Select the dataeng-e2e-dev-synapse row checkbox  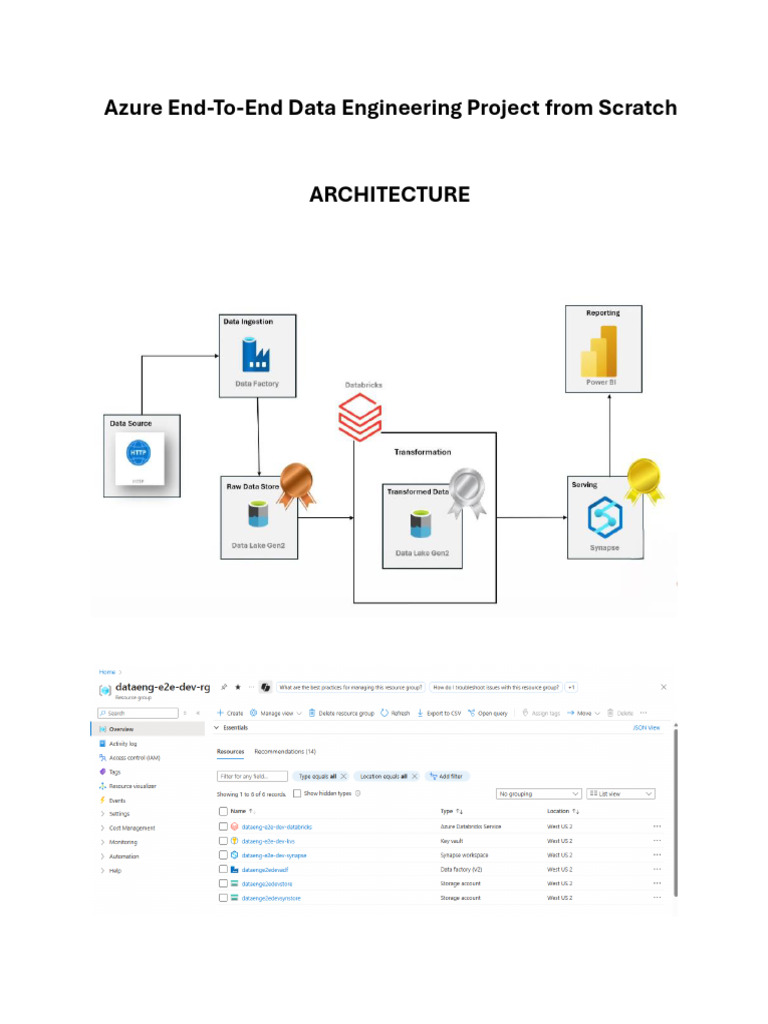[x=223, y=855]
